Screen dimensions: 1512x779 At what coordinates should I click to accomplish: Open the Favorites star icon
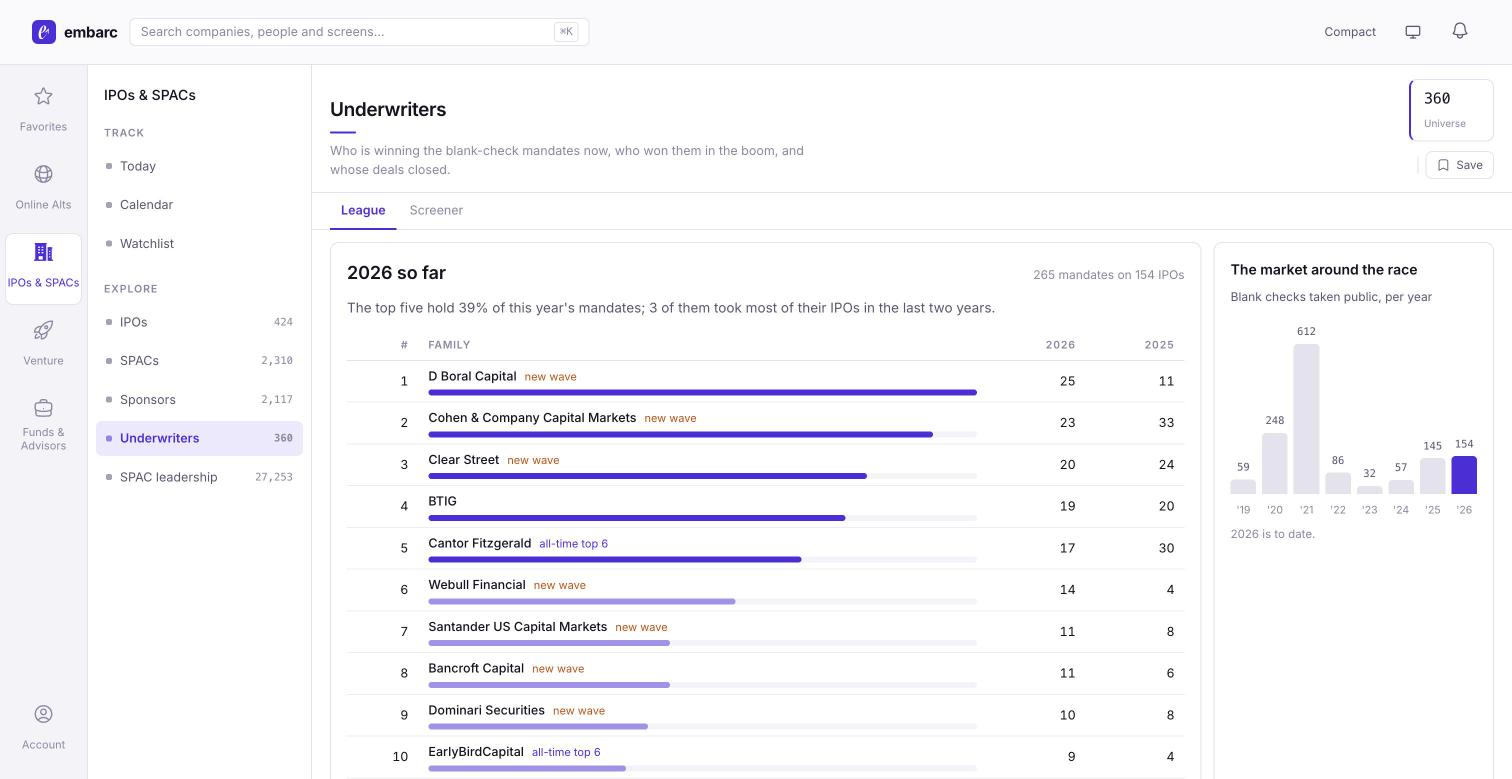(x=43, y=96)
